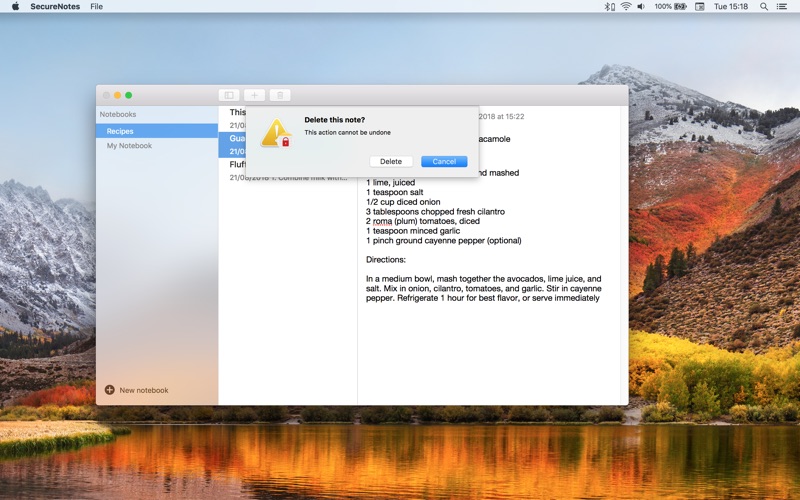
Task: Click the cayenne pepper (optional) line
Action: 443,241
